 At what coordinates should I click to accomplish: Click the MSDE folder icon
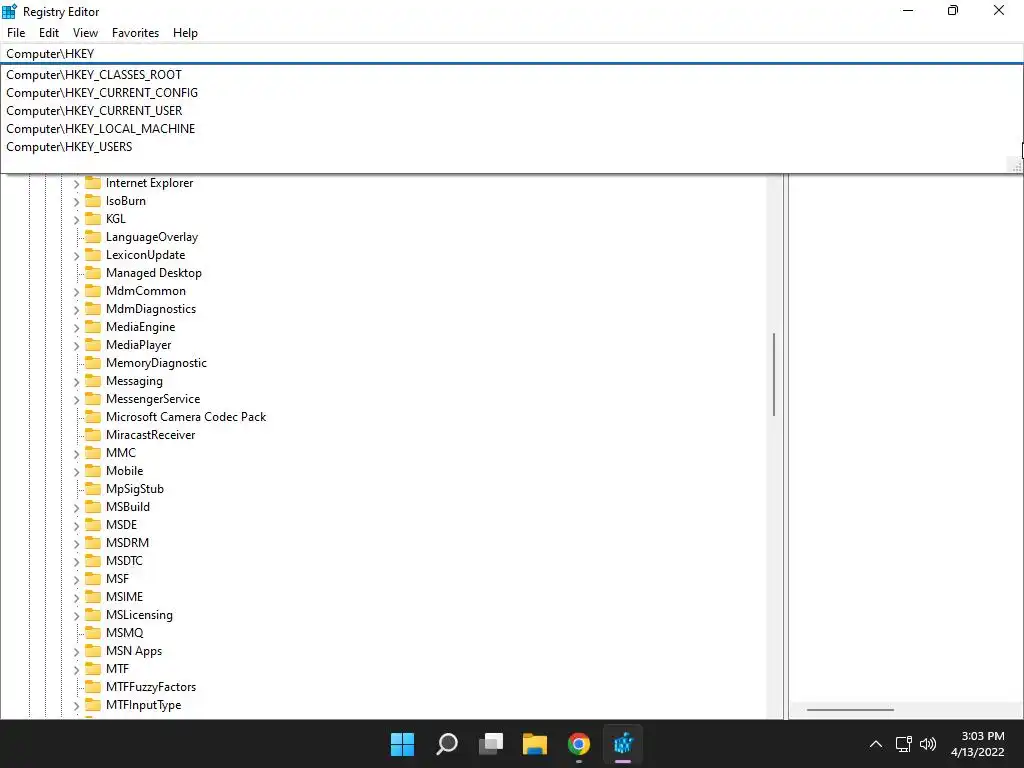click(93, 524)
